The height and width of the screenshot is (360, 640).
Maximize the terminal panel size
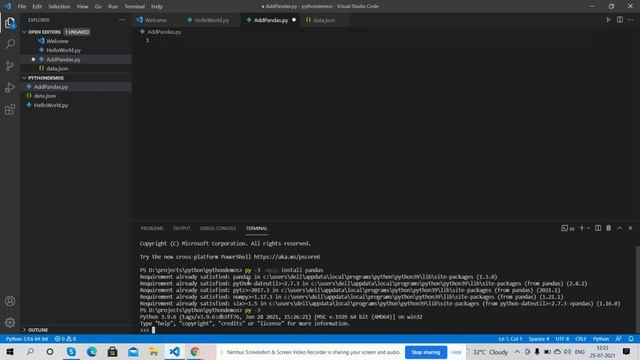coord(620,228)
